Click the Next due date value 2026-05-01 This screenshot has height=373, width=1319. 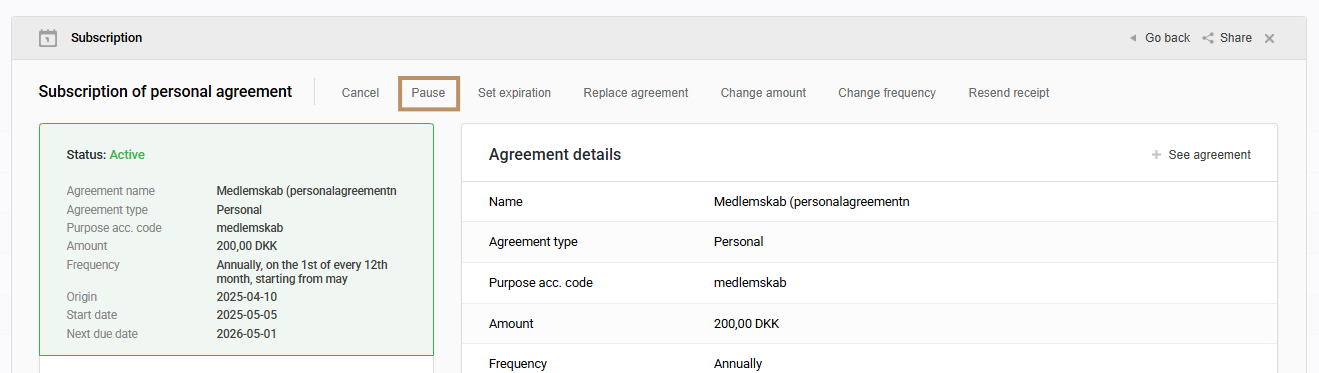click(x=246, y=334)
